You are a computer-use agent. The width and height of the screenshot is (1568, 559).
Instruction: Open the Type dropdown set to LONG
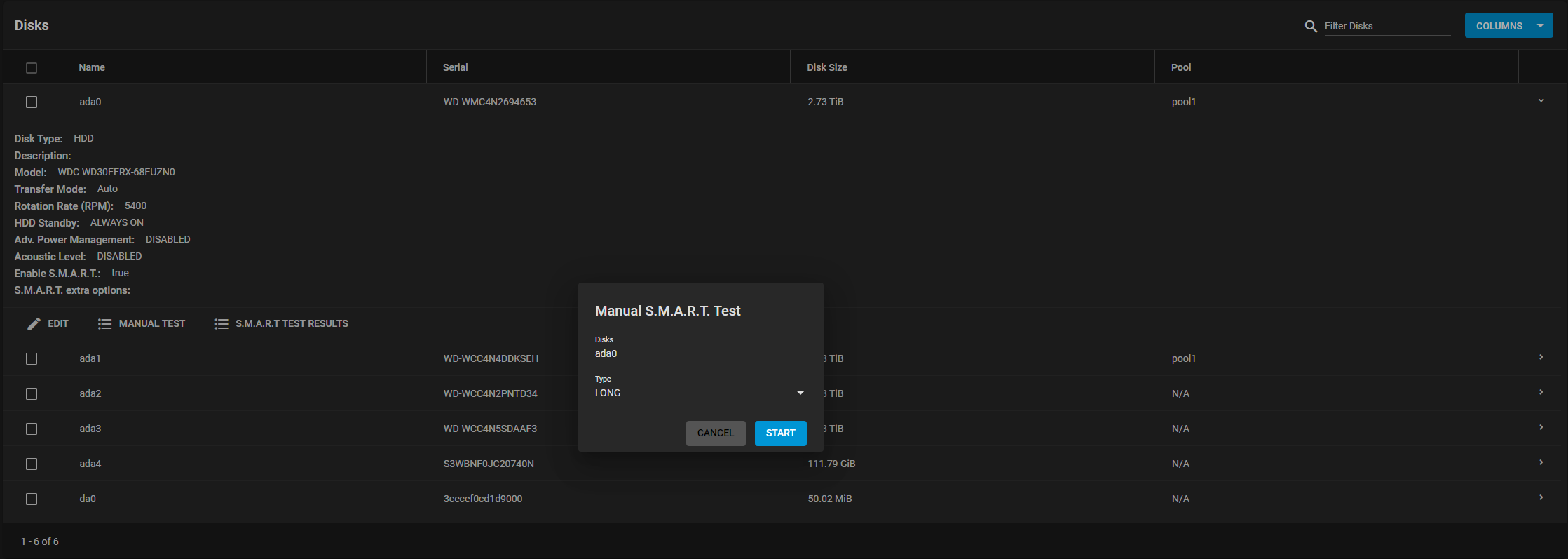pyautogui.click(x=700, y=393)
